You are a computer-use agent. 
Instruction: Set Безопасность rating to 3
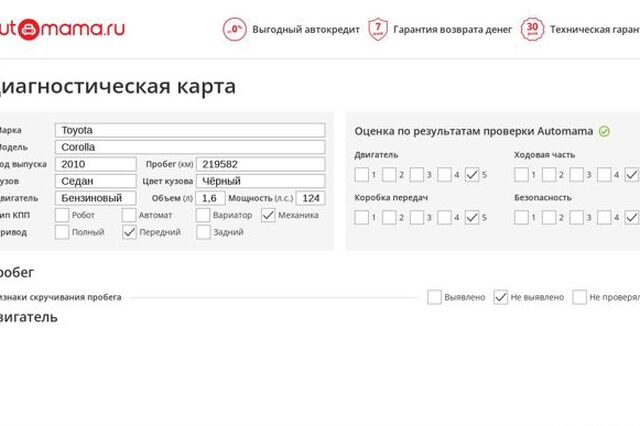(576, 217)
